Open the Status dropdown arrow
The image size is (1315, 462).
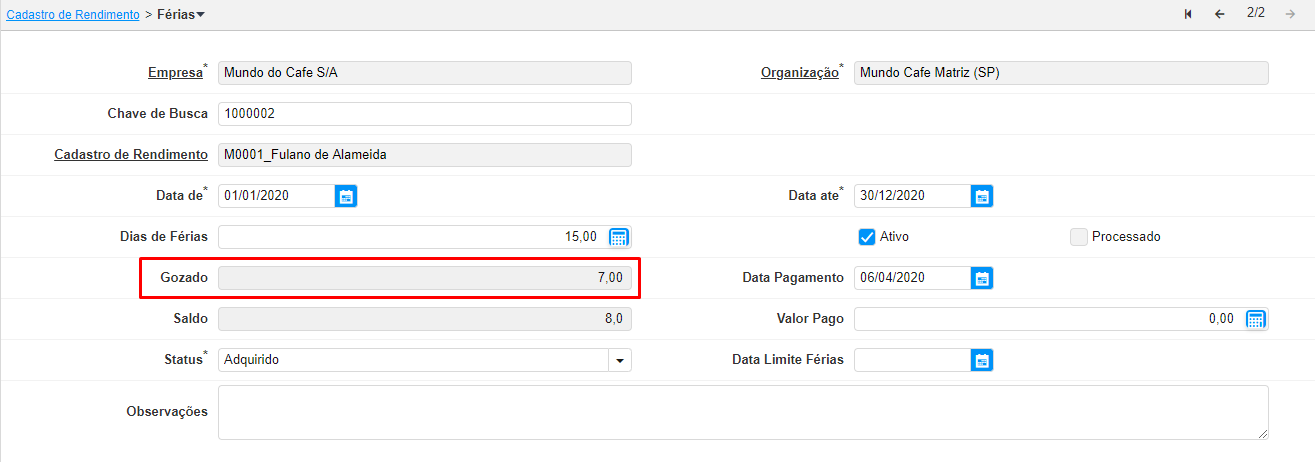point(620,360)
